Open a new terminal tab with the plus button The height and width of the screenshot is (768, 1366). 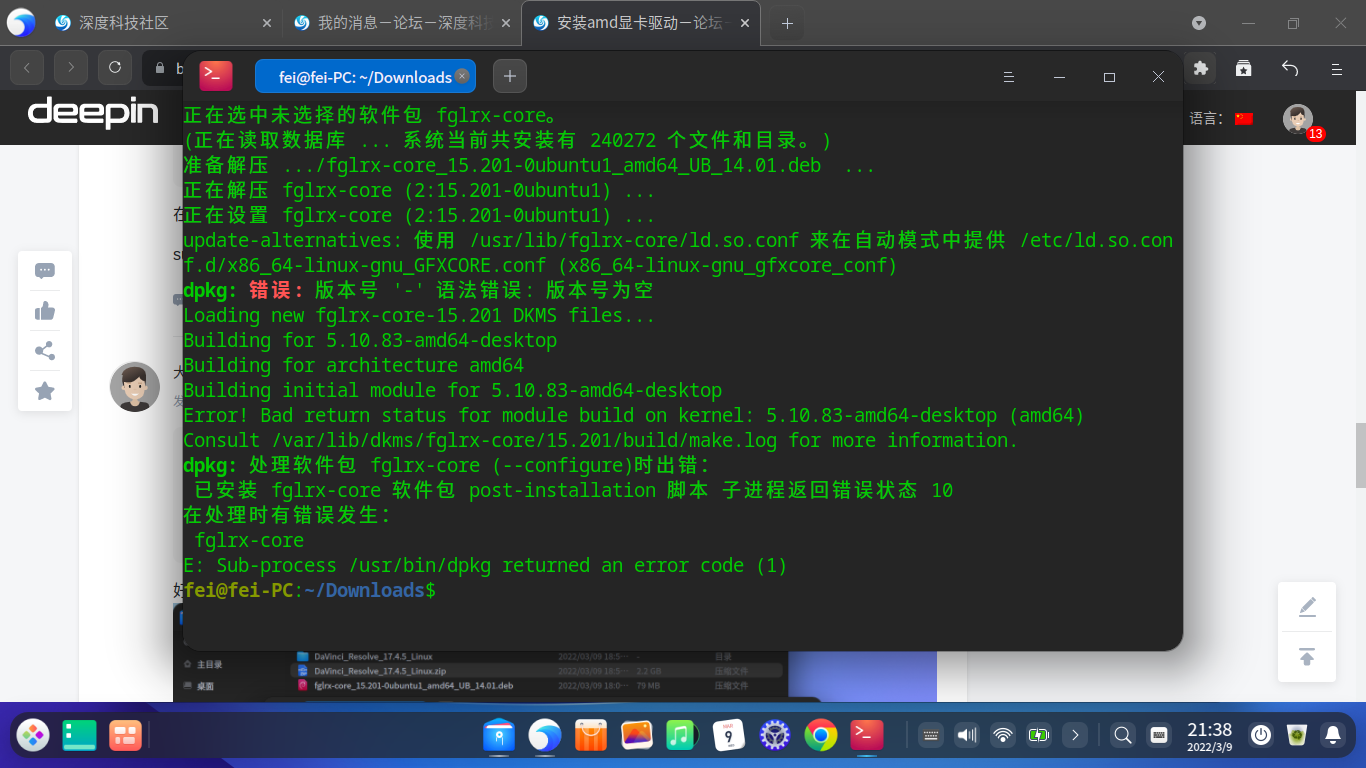(510, 76)
